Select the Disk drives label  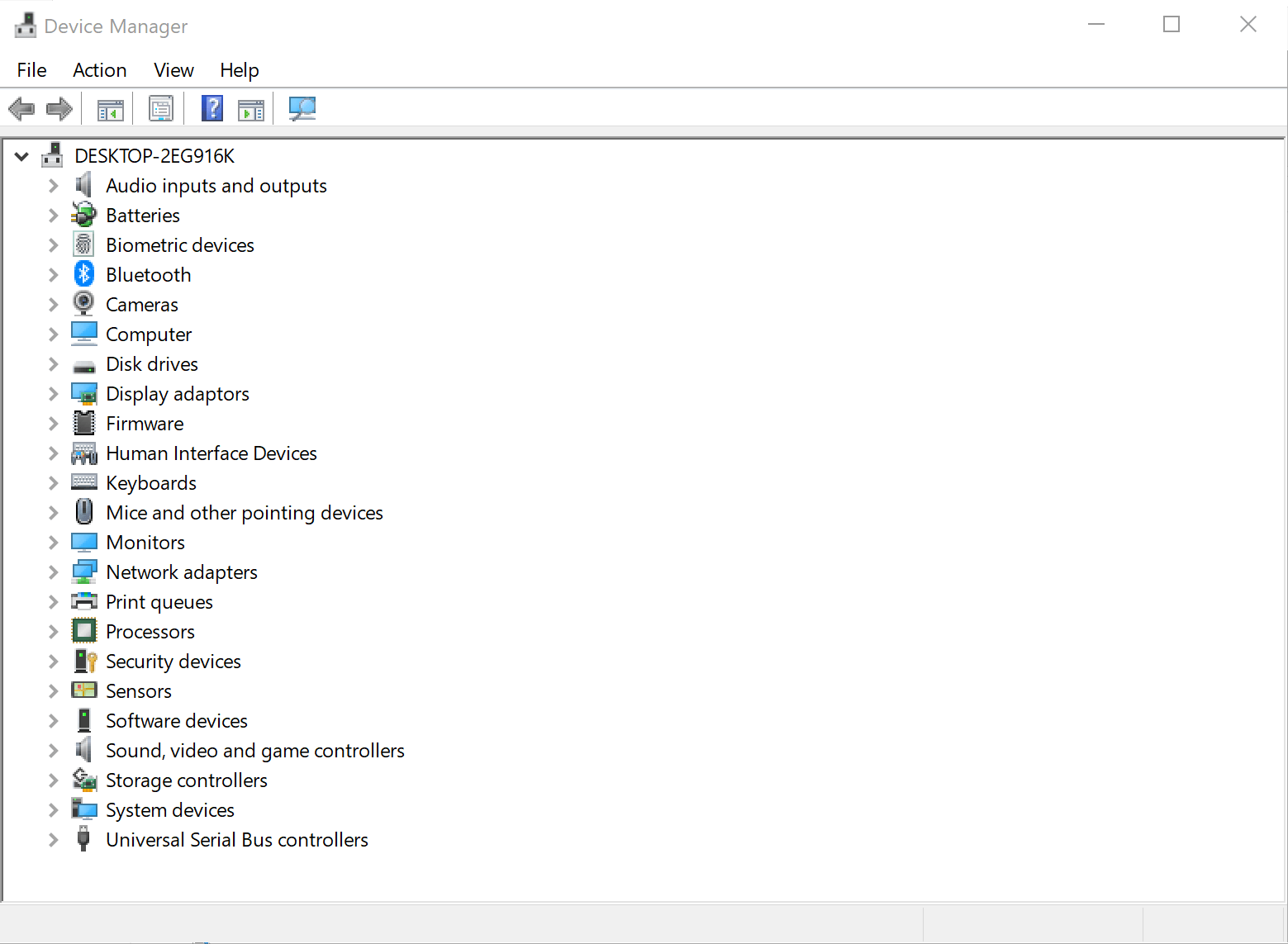click(152, 364)
